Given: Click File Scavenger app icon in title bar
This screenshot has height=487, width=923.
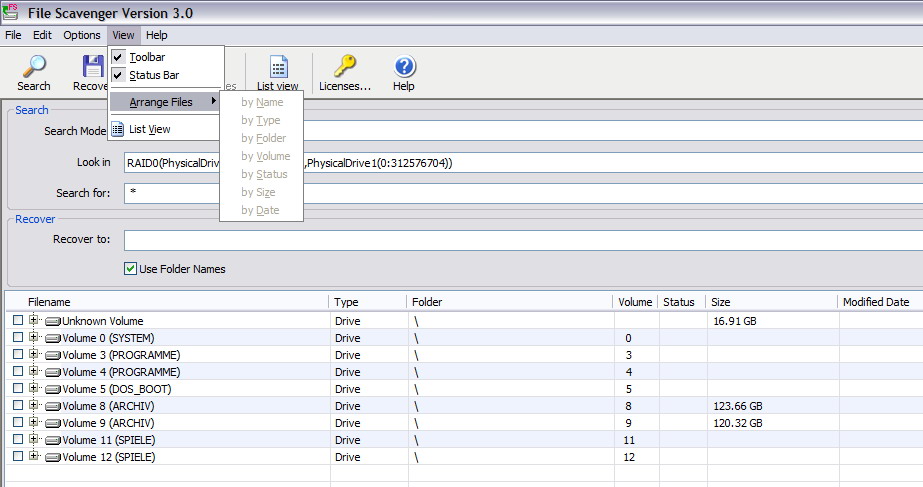Looking at the screenshot, I should (10, 12).
